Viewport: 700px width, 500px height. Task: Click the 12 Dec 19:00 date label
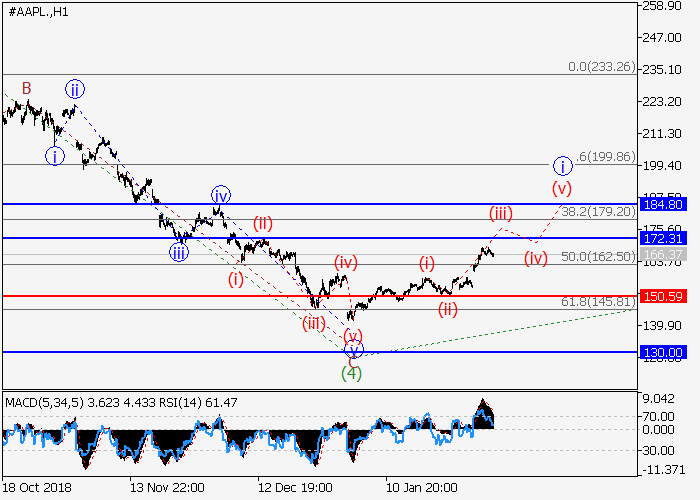tap(295, 487)
